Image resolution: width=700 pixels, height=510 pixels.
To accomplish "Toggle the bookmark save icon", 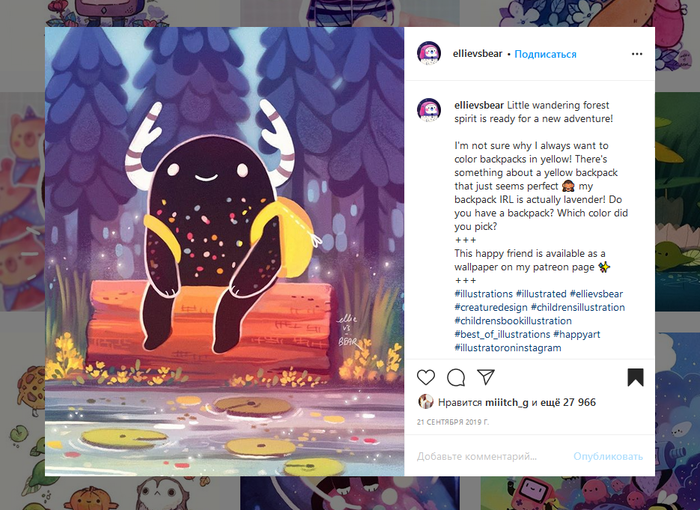I will 635,377.
